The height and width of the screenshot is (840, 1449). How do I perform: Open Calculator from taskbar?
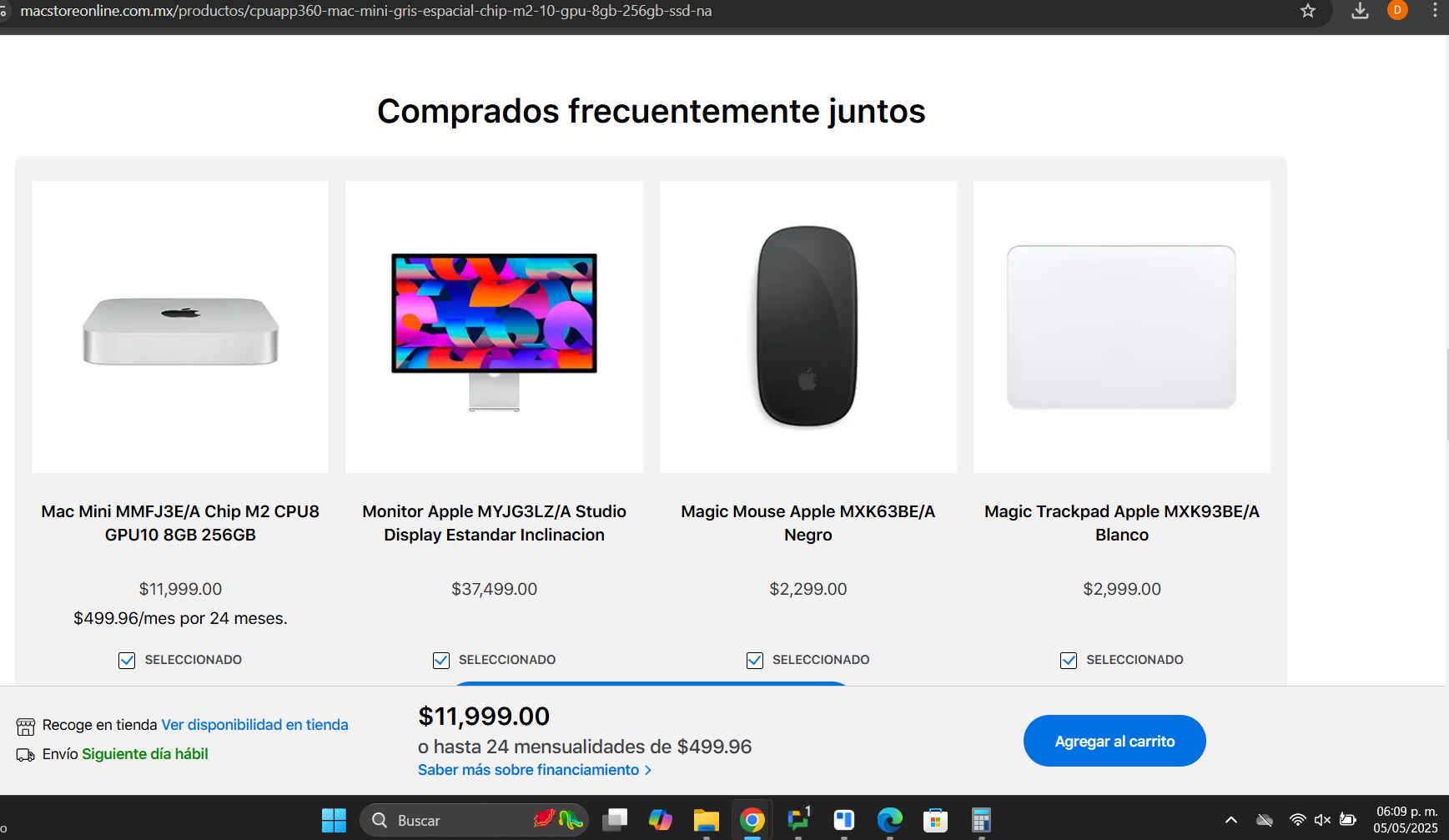[x=982, y=820]
